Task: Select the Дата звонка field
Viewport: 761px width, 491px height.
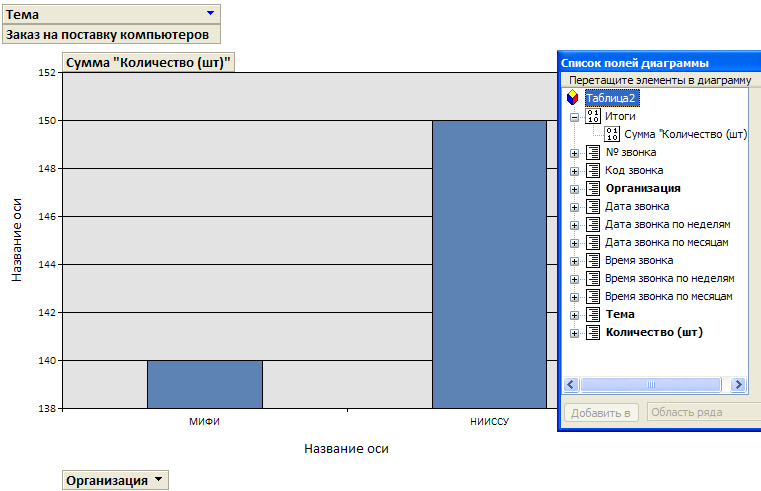Action: pos(637,206)
